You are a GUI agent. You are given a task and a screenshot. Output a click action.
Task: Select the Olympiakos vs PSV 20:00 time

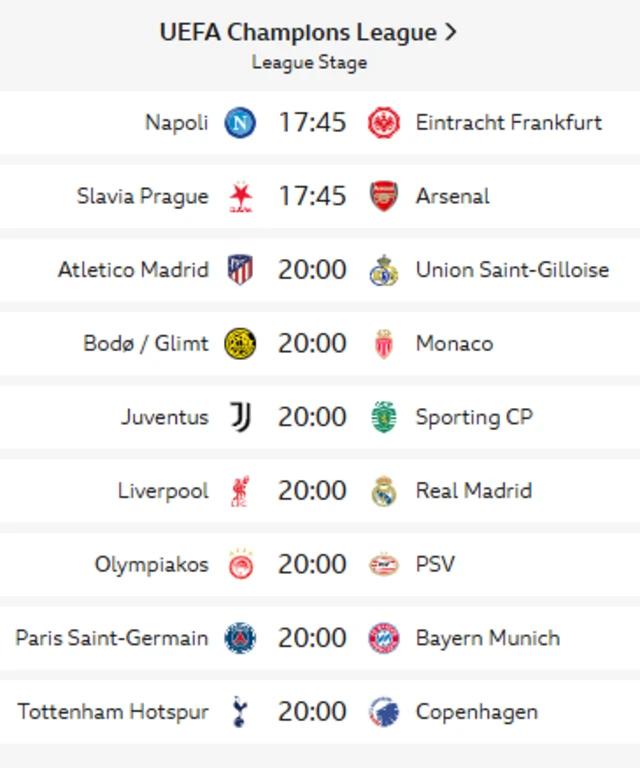click(312, 565)
